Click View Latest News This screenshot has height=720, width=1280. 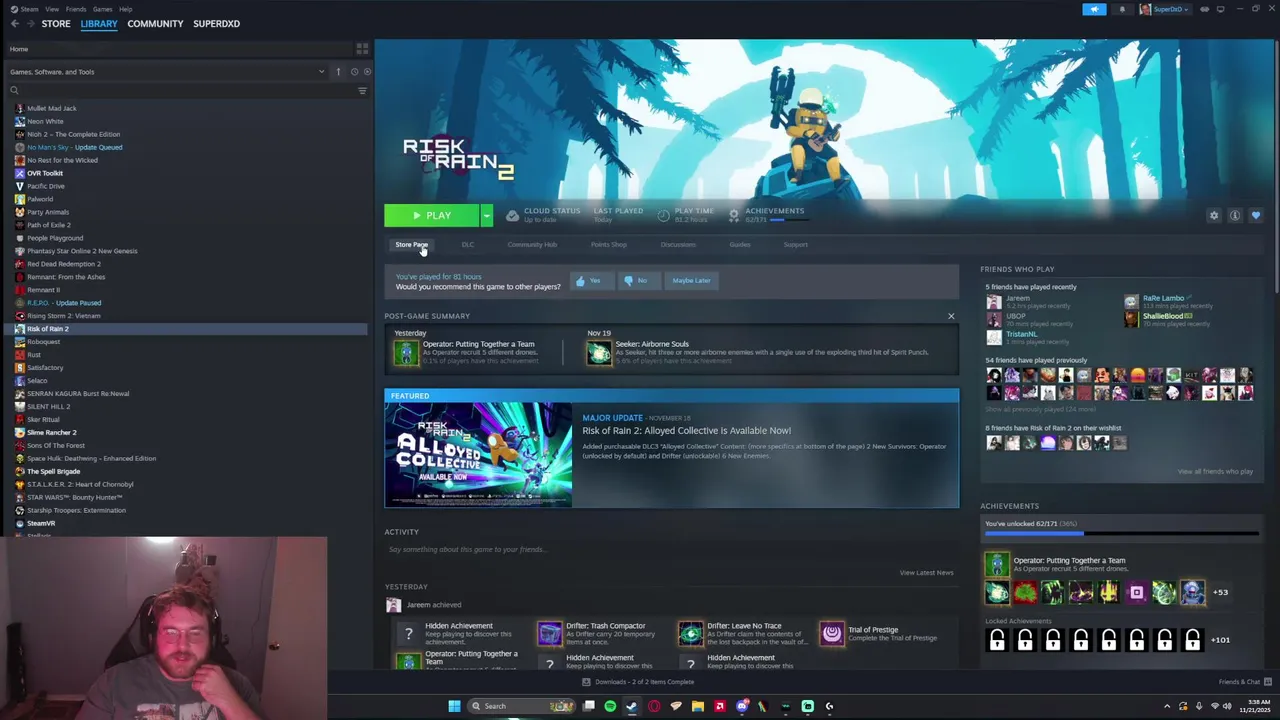pyautogui.click(x=926, y=572)
